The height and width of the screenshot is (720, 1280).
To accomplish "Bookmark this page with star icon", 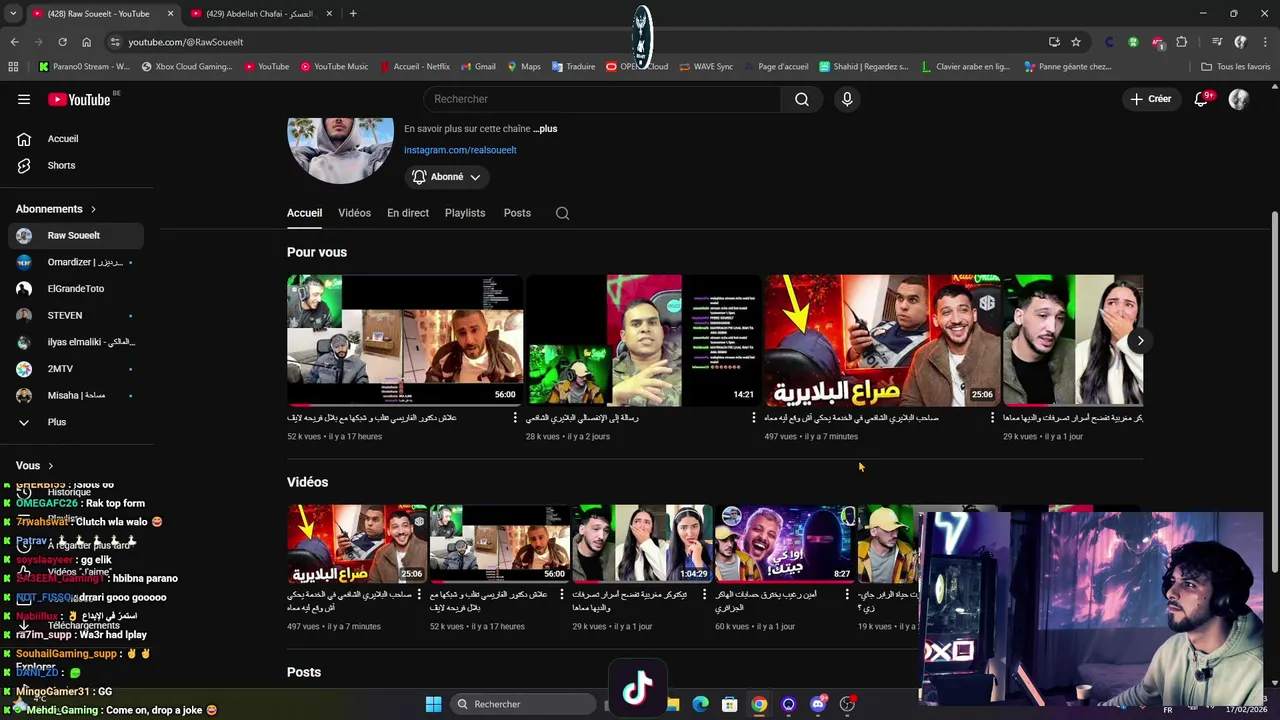I will [1076, 42].
